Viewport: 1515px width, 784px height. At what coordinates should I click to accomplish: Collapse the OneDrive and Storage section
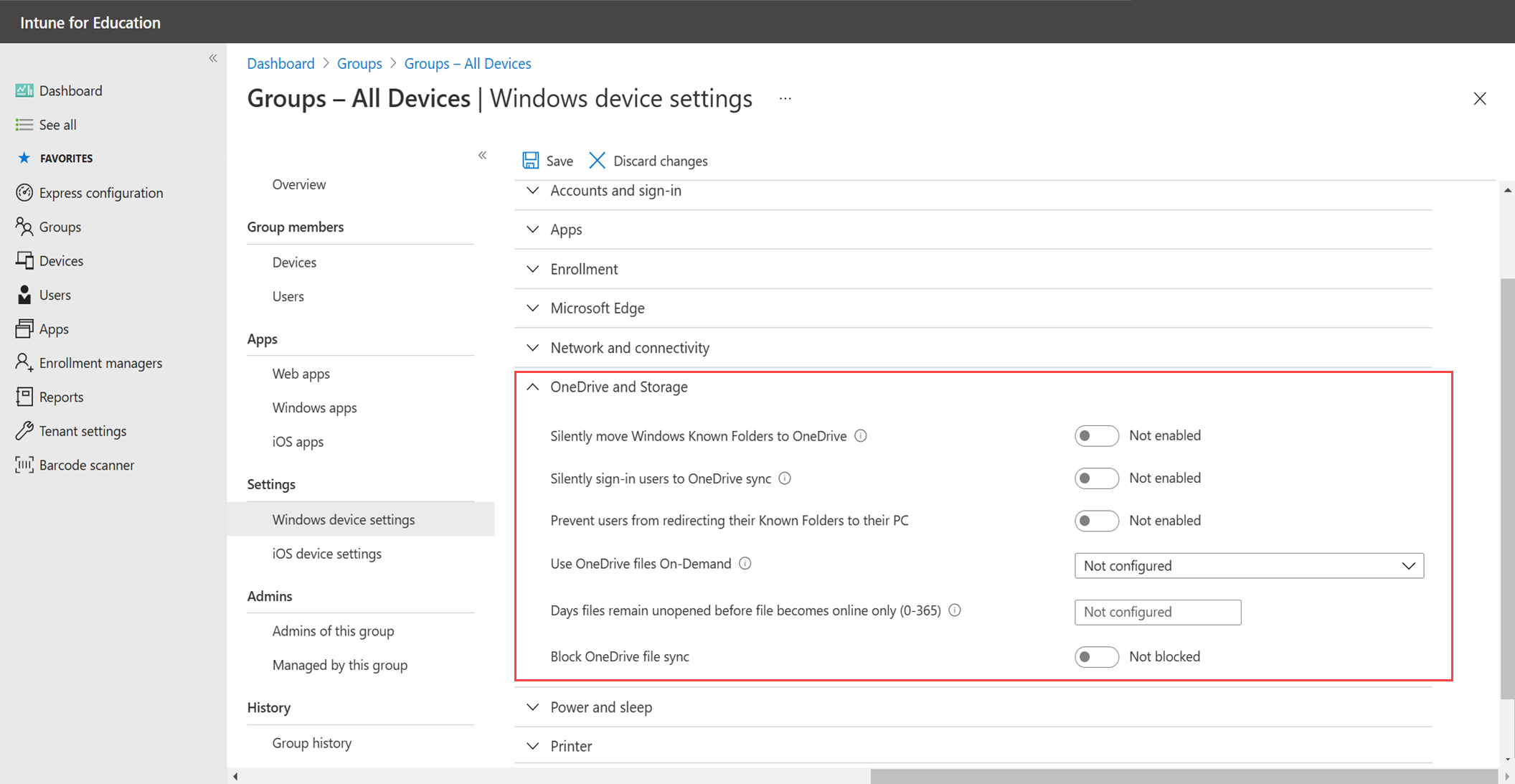pyautogui.click(x=534, y=387)
